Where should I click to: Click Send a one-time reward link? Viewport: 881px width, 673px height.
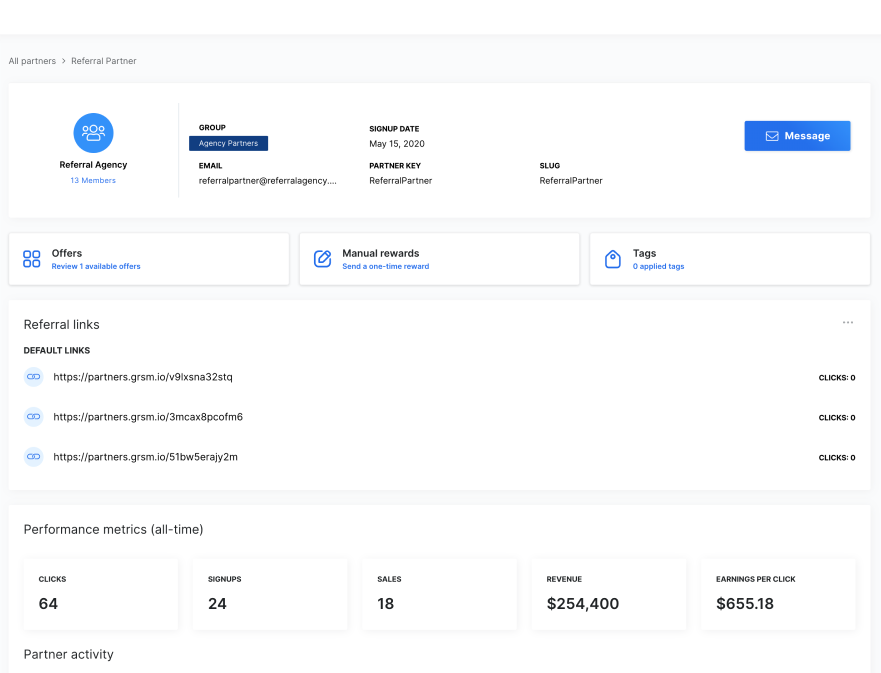point(385,266)
